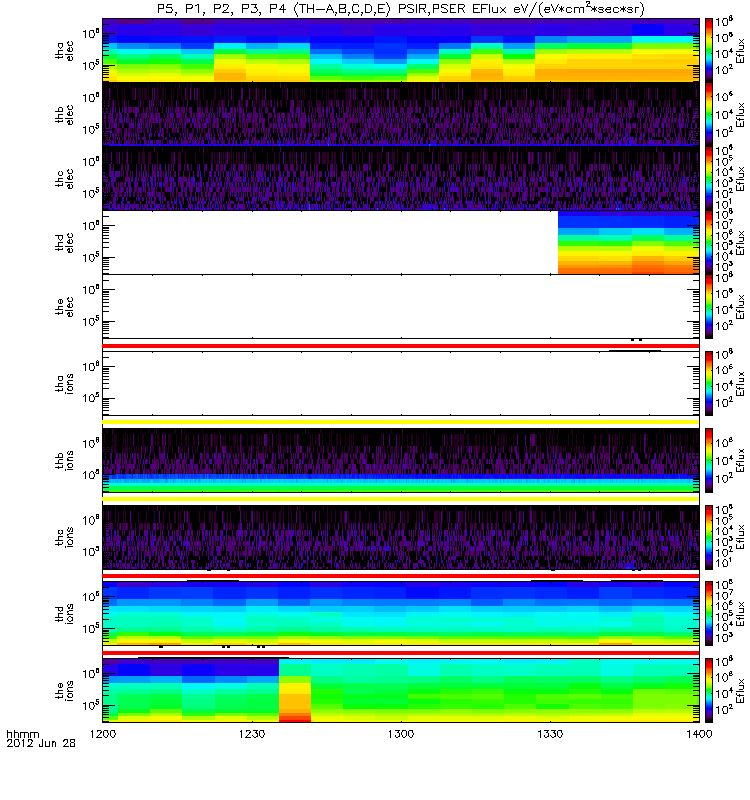
Task: Click the color bar beside tha ions panel
Action: click(x=709, y=384)
